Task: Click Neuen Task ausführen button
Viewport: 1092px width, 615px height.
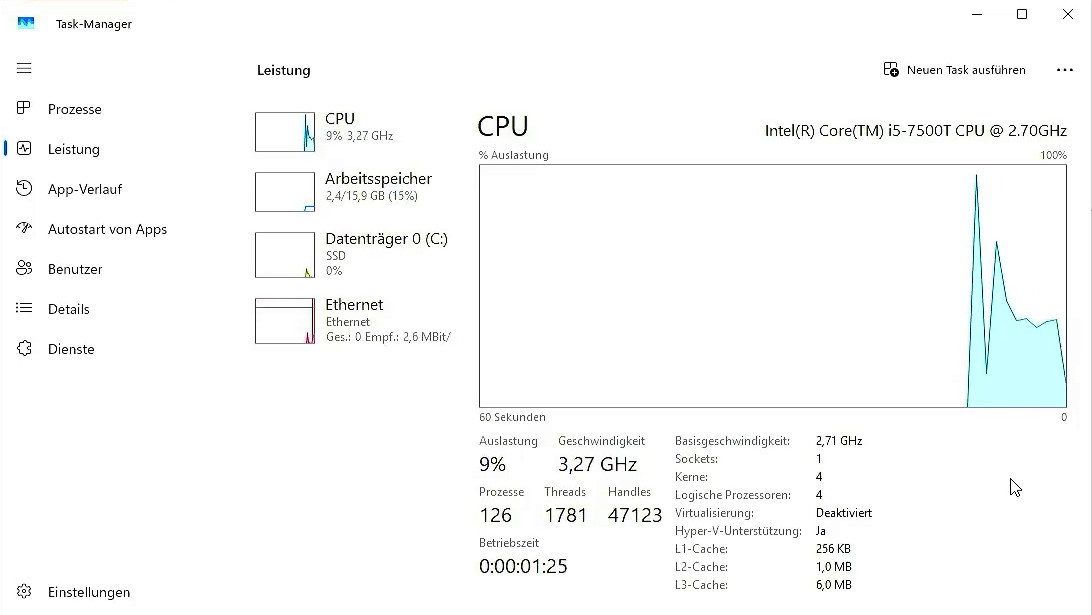Action: pyautogui.click(x=954, y=70)
